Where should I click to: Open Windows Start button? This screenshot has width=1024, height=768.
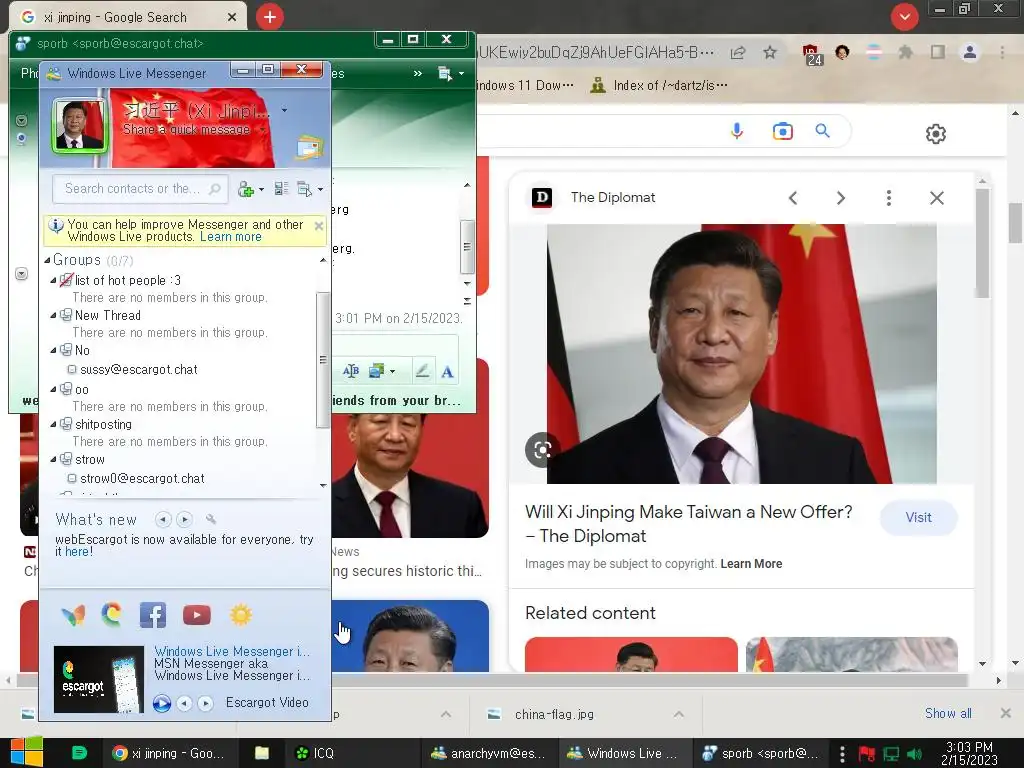26,753
